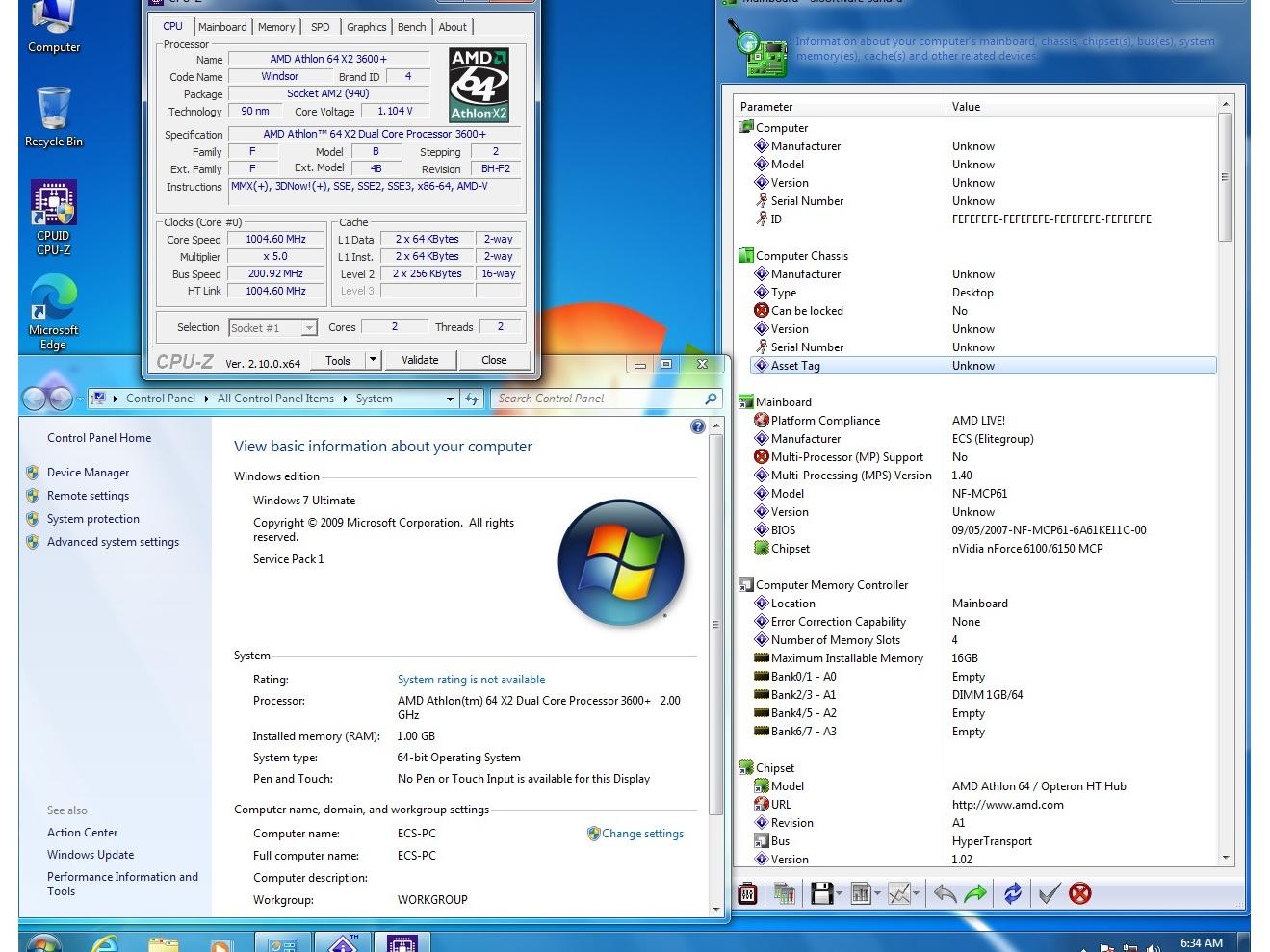Screen dimensions: 1270x952
Task: Click the blue help question mark icon
Action: [x=698, y=426]
